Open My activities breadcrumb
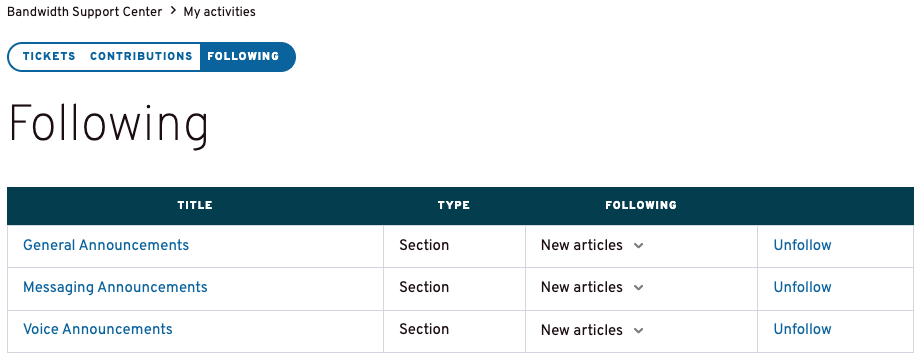This screenshot has height=360, width=920. (x=219, y=12)
